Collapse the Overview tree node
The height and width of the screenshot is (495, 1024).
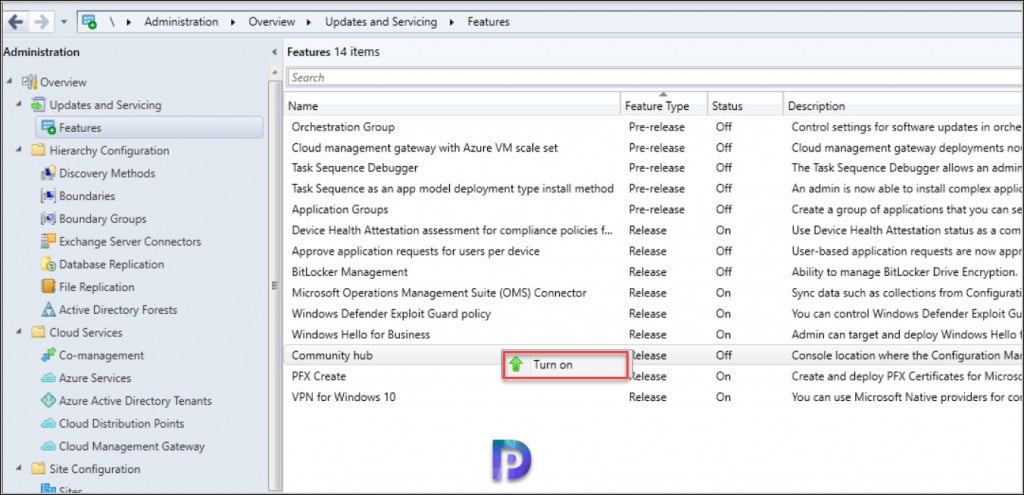point(10,82)
